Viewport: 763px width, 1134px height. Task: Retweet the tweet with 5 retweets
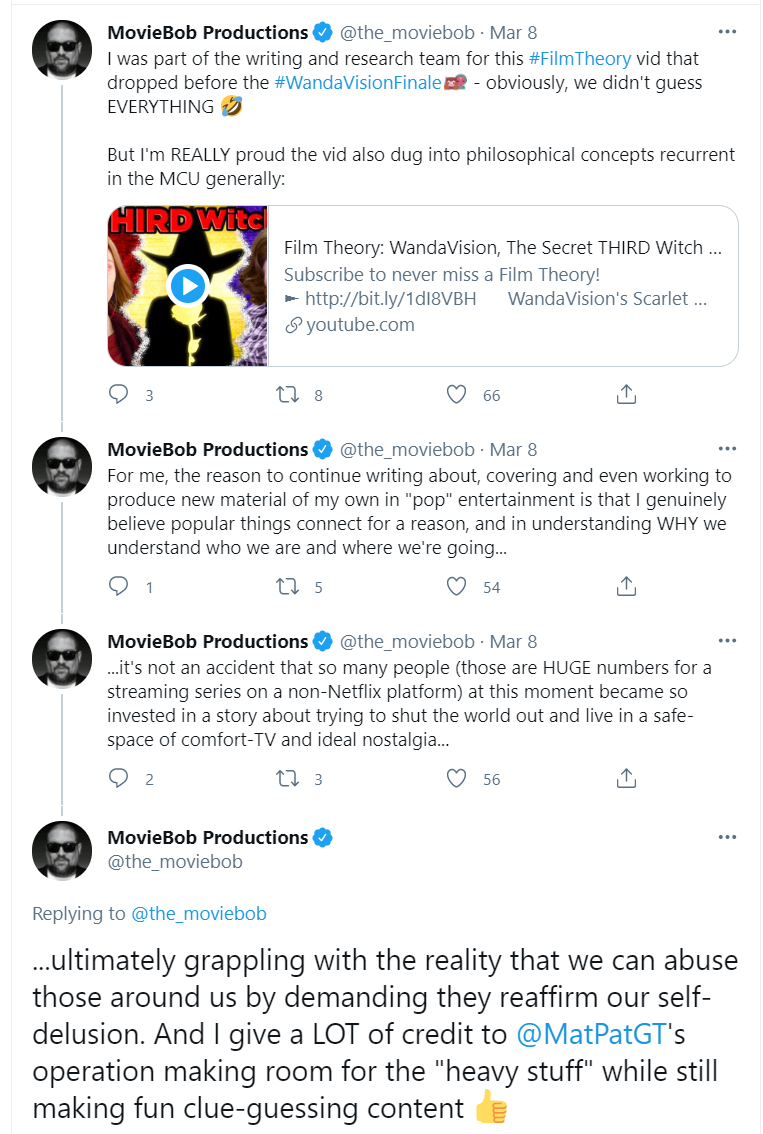coord(288,586)
